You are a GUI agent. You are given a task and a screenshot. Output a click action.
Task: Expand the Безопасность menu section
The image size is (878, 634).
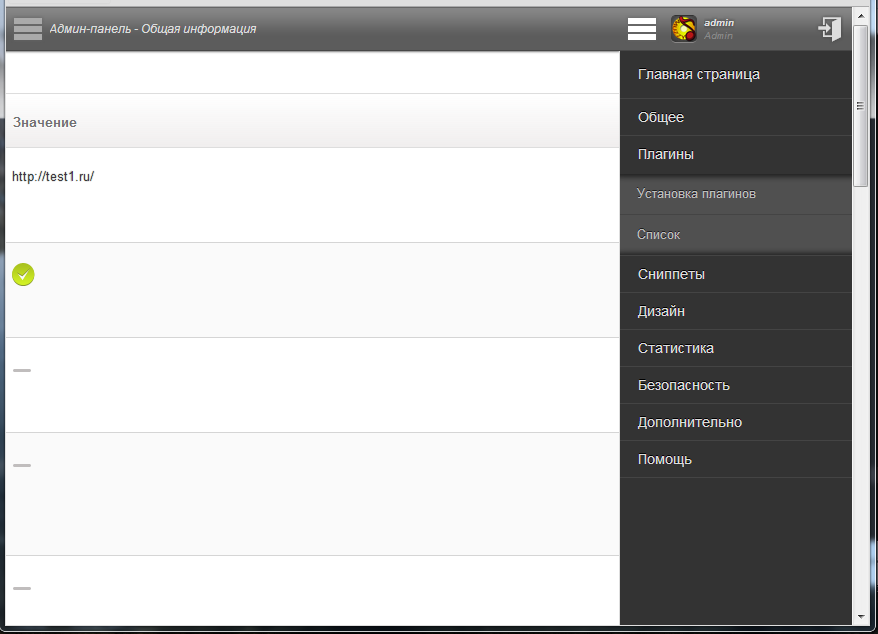[x=736, y=385]
